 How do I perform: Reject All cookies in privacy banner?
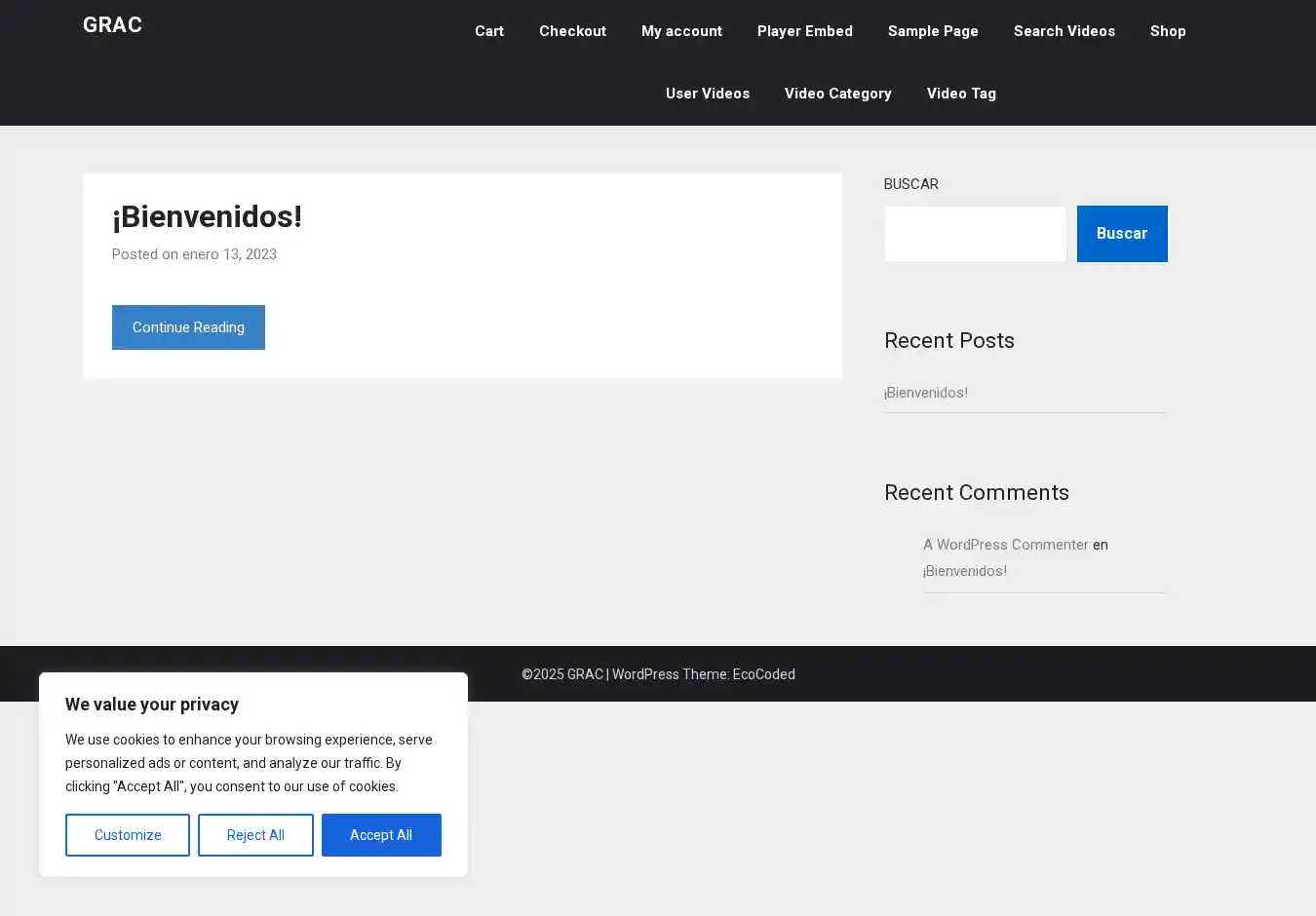pyautogui.click(x=255, y=835)
